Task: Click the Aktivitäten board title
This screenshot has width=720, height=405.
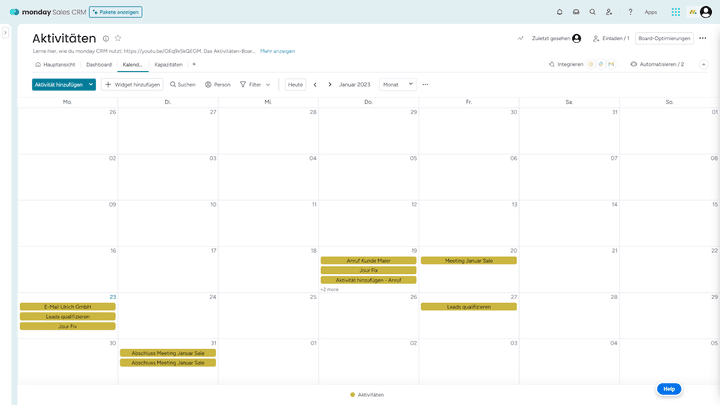Action: coord(64,38)
